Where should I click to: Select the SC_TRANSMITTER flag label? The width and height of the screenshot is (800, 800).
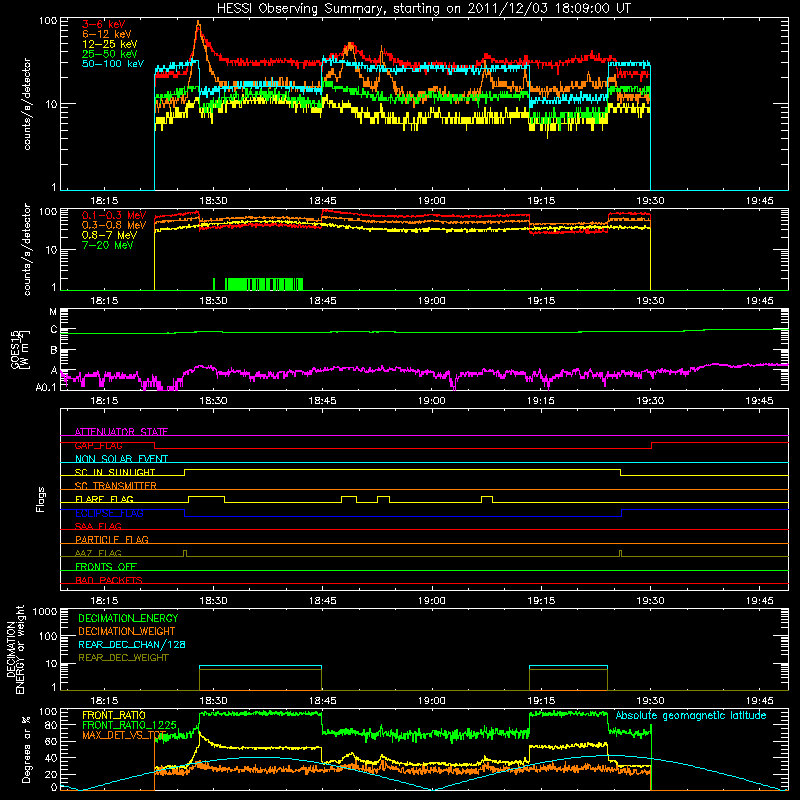point(116,485)
